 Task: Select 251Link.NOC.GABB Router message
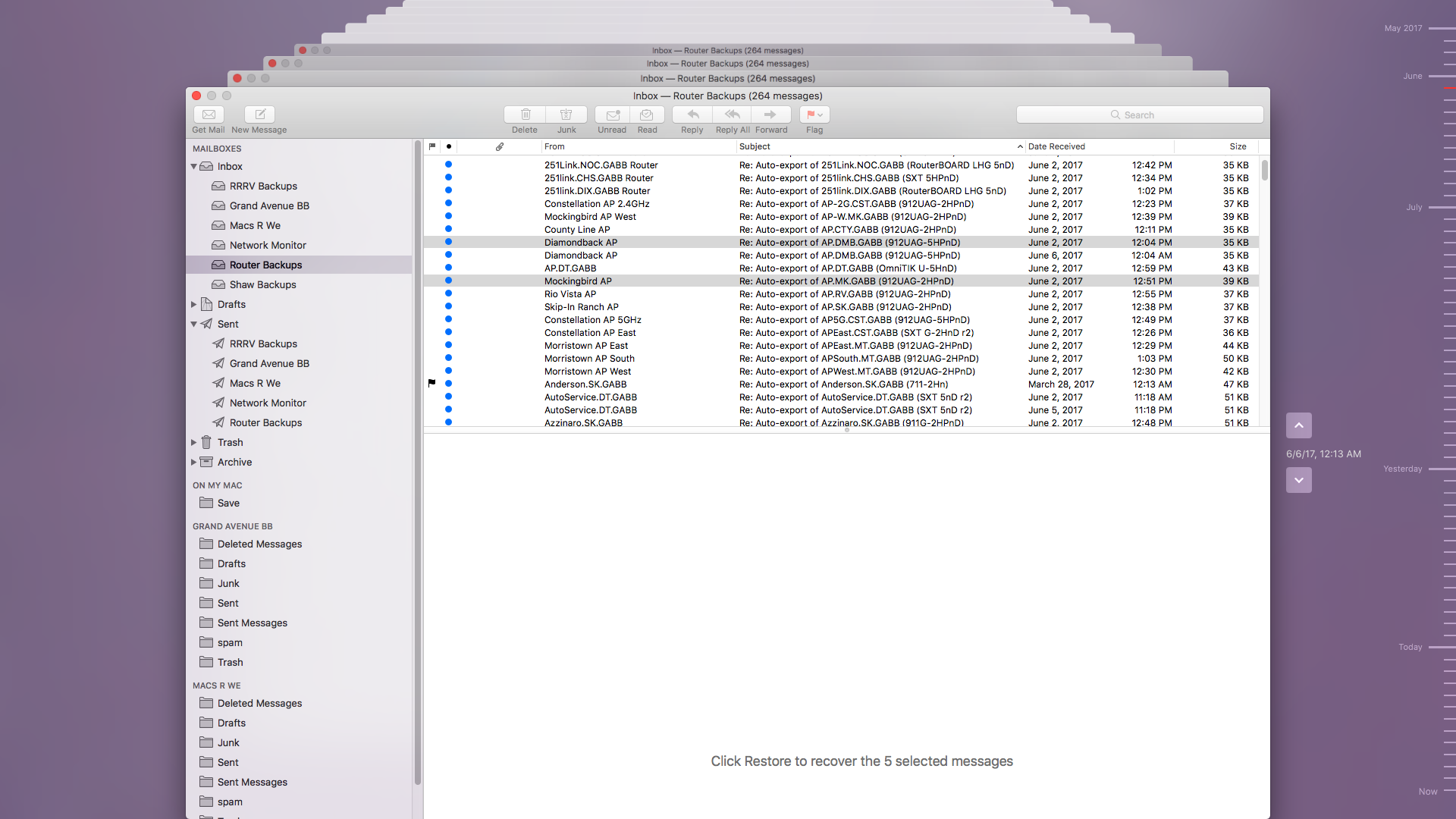(841, 165)
